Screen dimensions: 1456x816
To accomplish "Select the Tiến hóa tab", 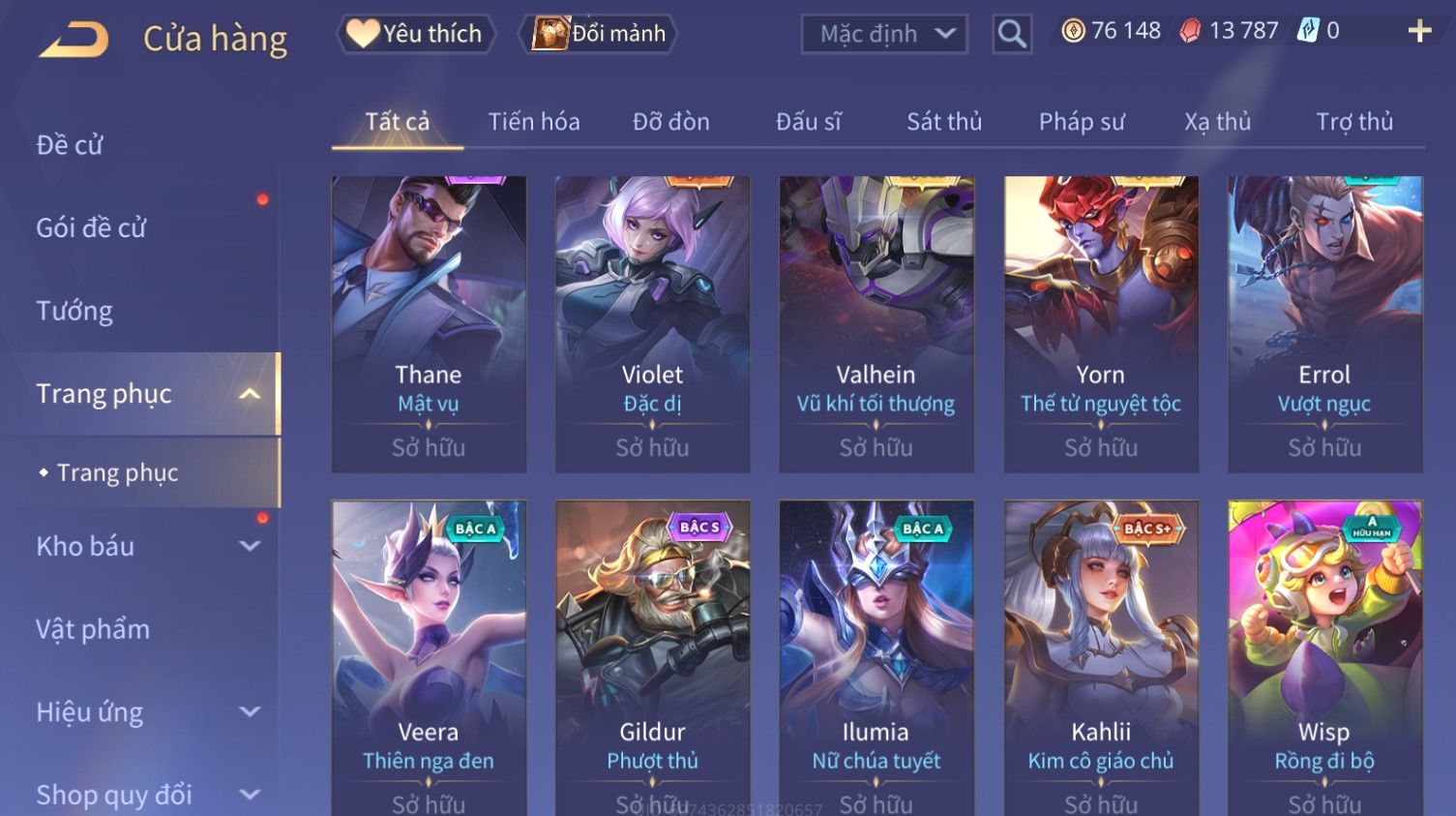I will 534,122.
